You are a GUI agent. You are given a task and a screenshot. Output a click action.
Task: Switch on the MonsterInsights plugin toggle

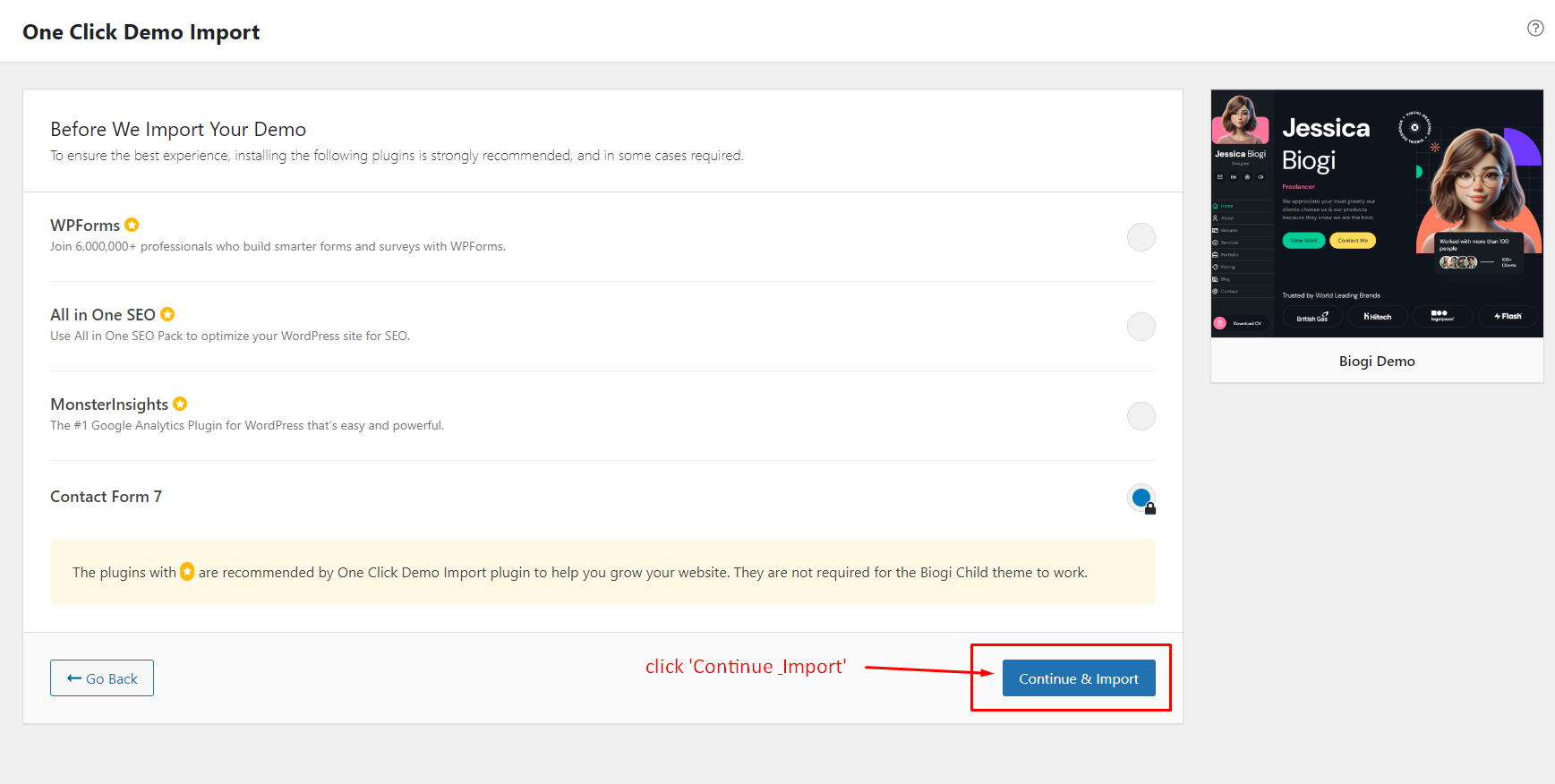click(x=1141, y=416)
